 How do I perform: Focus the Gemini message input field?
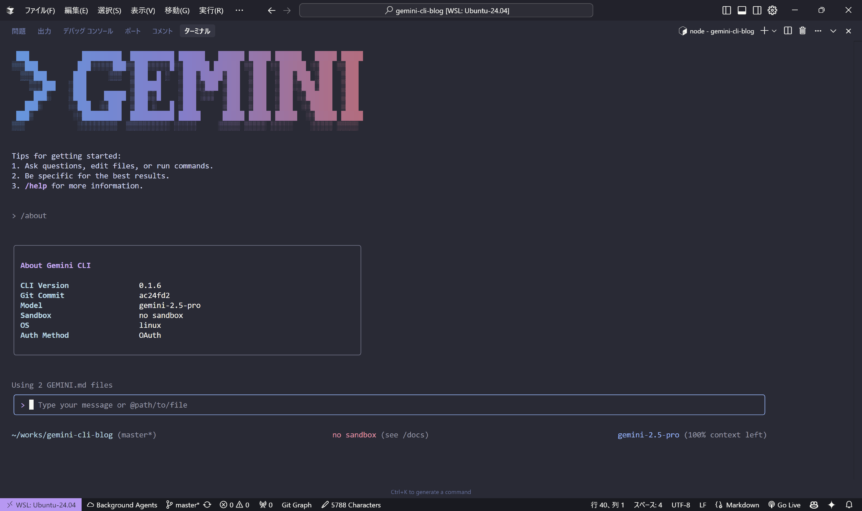tap(389, 405)
